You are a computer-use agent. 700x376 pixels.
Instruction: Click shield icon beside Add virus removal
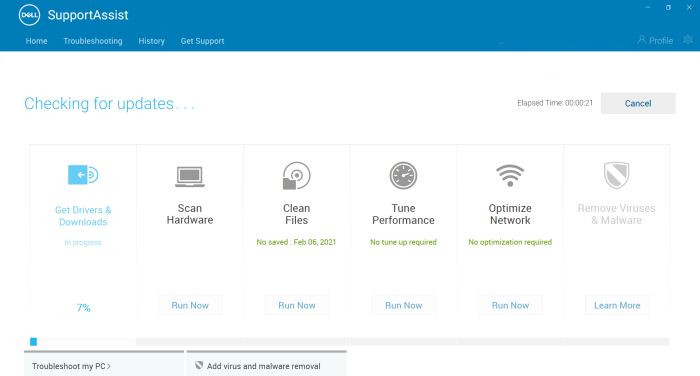point(199,365)
